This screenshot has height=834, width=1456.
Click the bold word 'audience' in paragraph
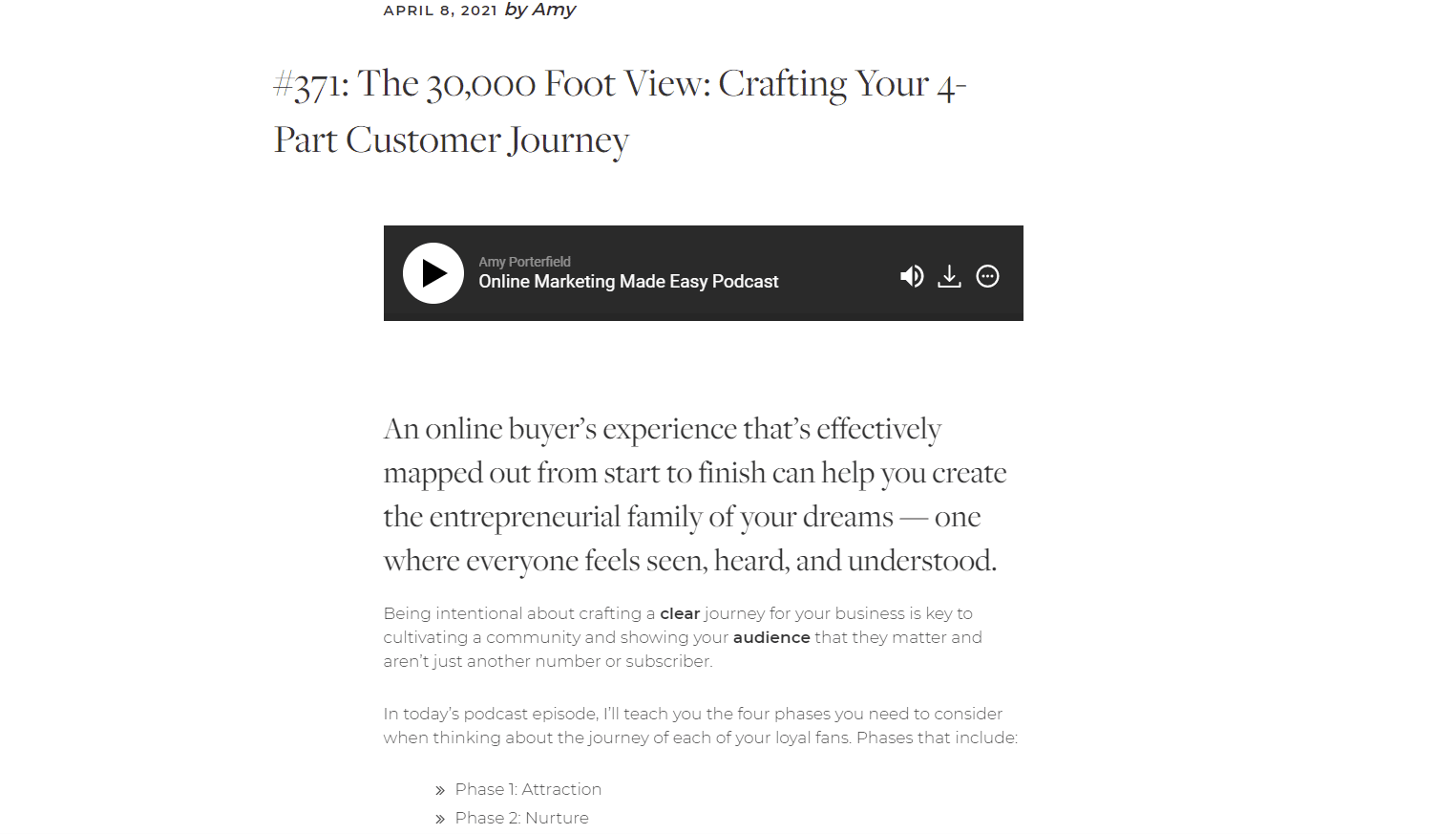tap(771, 637)
